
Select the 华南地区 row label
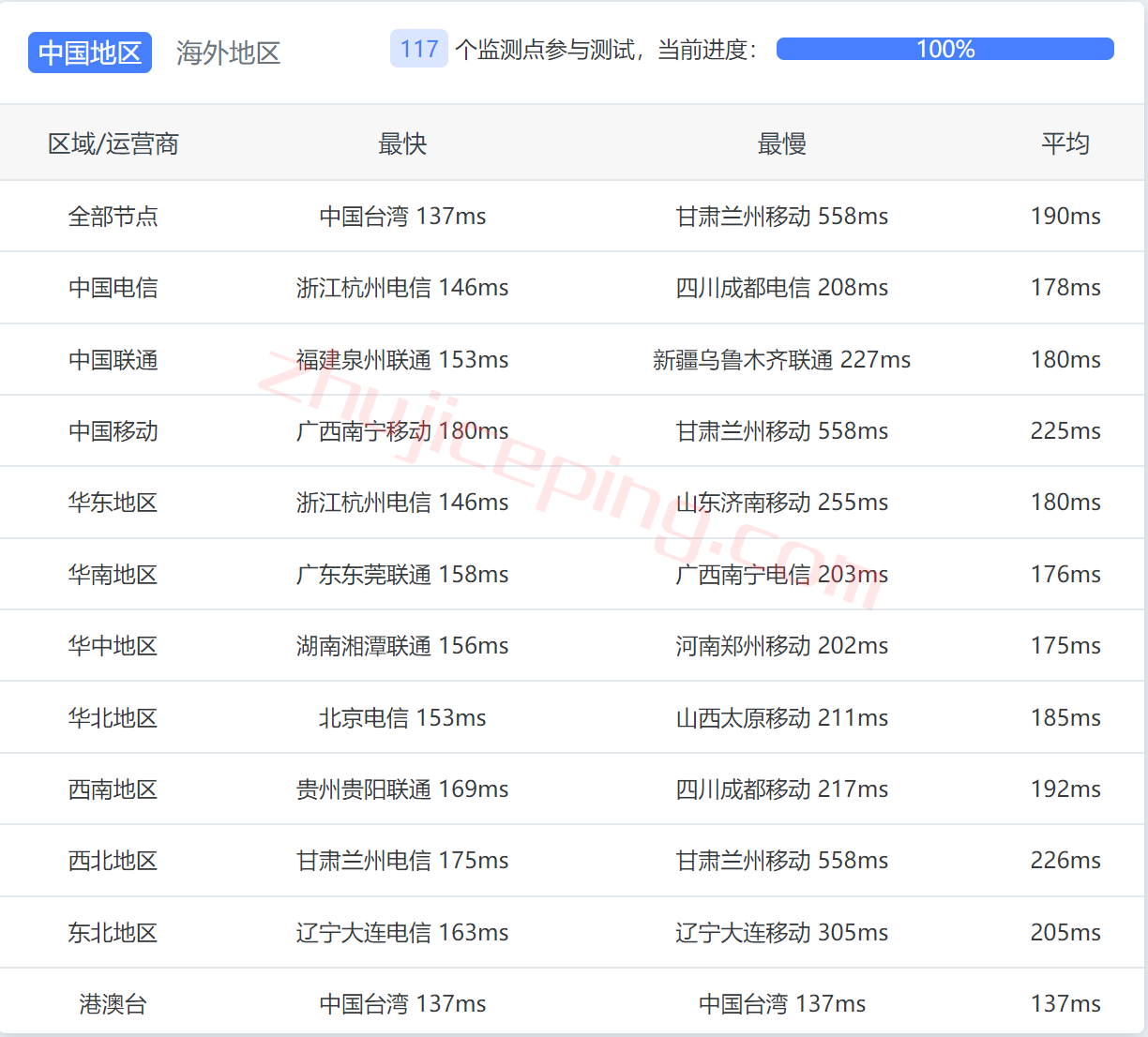point(113,574)
